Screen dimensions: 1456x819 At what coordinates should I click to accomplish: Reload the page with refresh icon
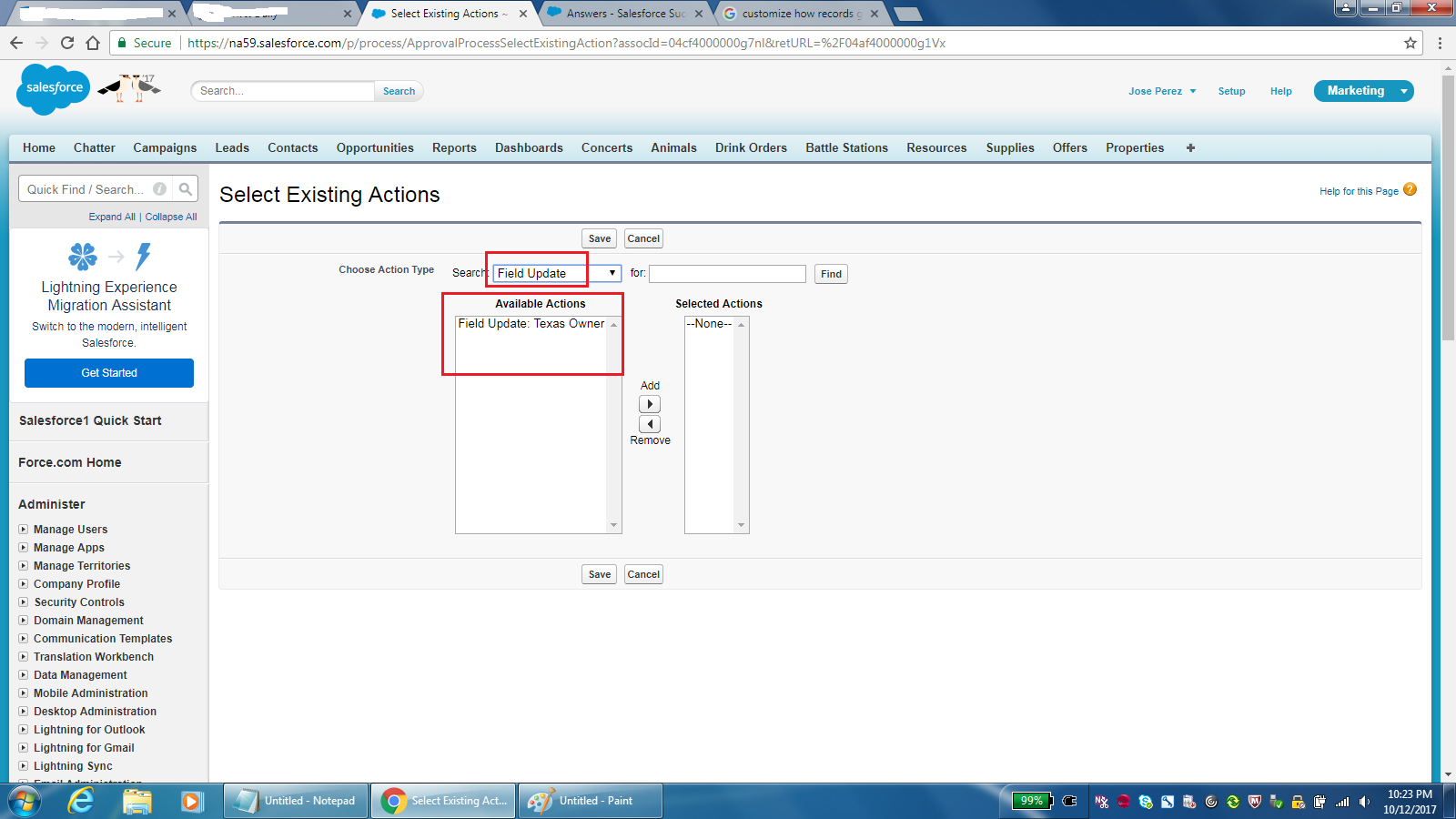click(x=67, y=43)
